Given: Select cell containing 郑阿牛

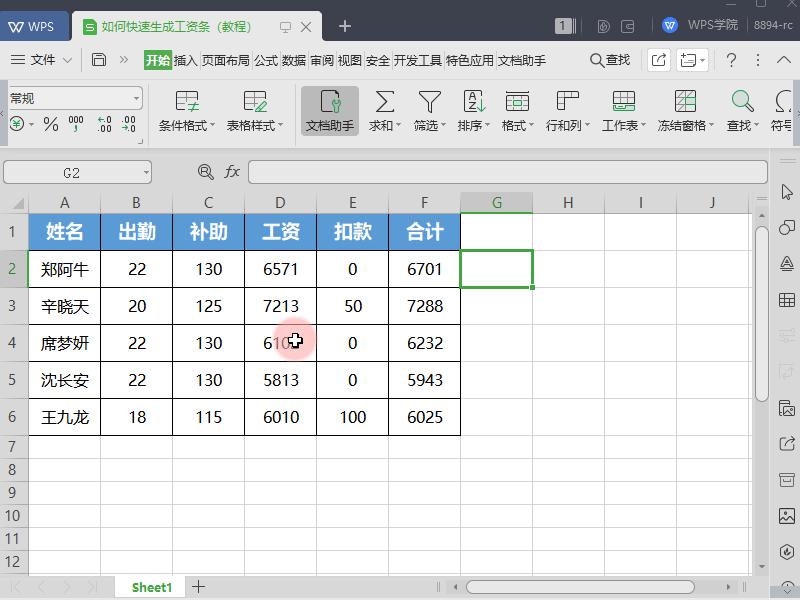Looking at the screenshot, I should pyautogui.click(x=65, y=269).
